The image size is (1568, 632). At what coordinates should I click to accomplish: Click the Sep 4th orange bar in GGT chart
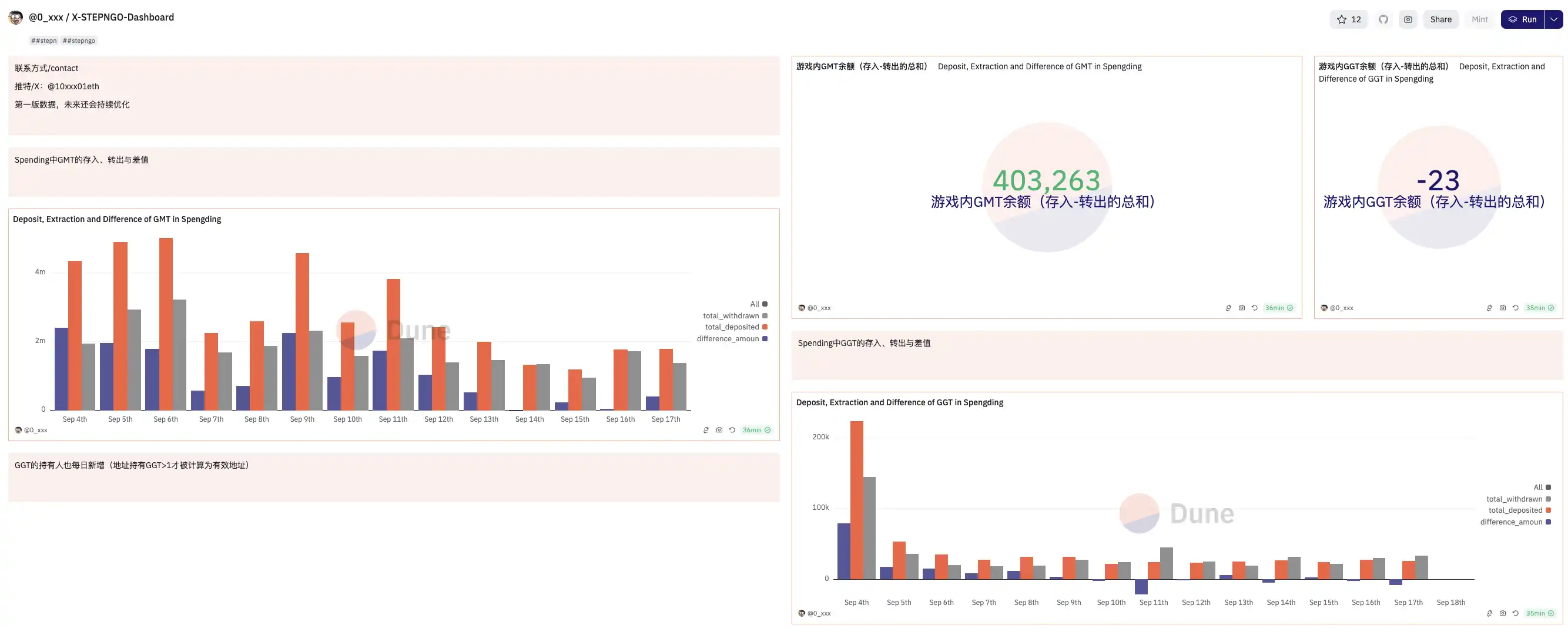pos(856,499)
